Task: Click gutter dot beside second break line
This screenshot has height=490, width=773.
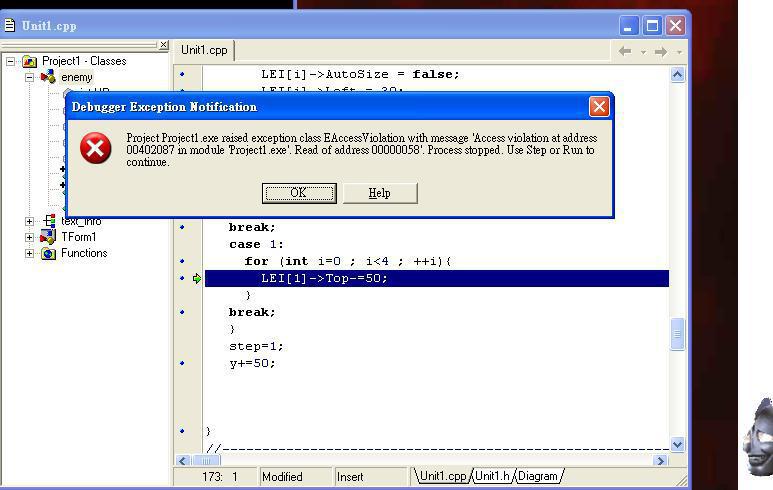Action: [182, 312]
